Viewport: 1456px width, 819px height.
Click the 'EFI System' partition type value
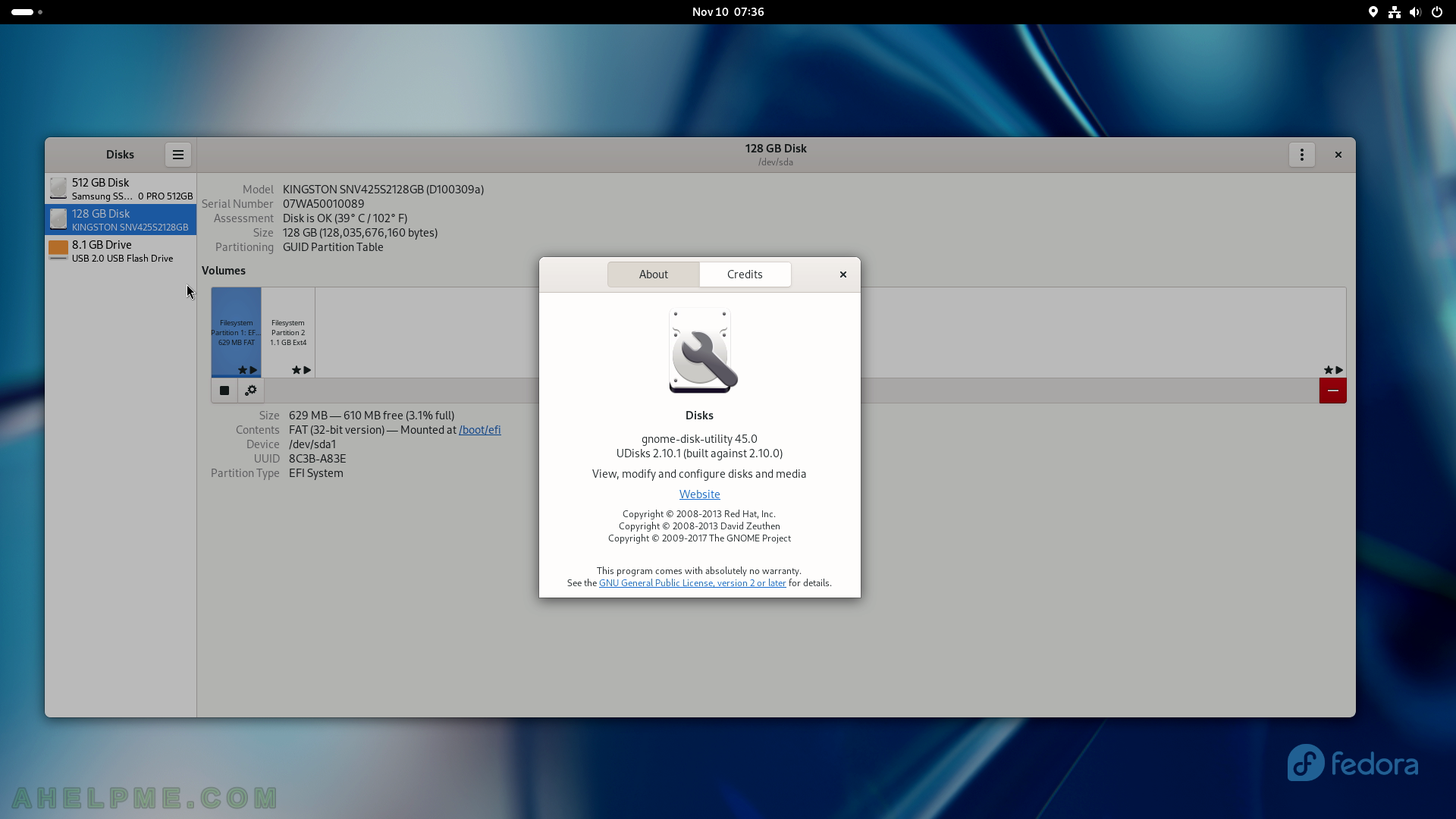[316, 473]
